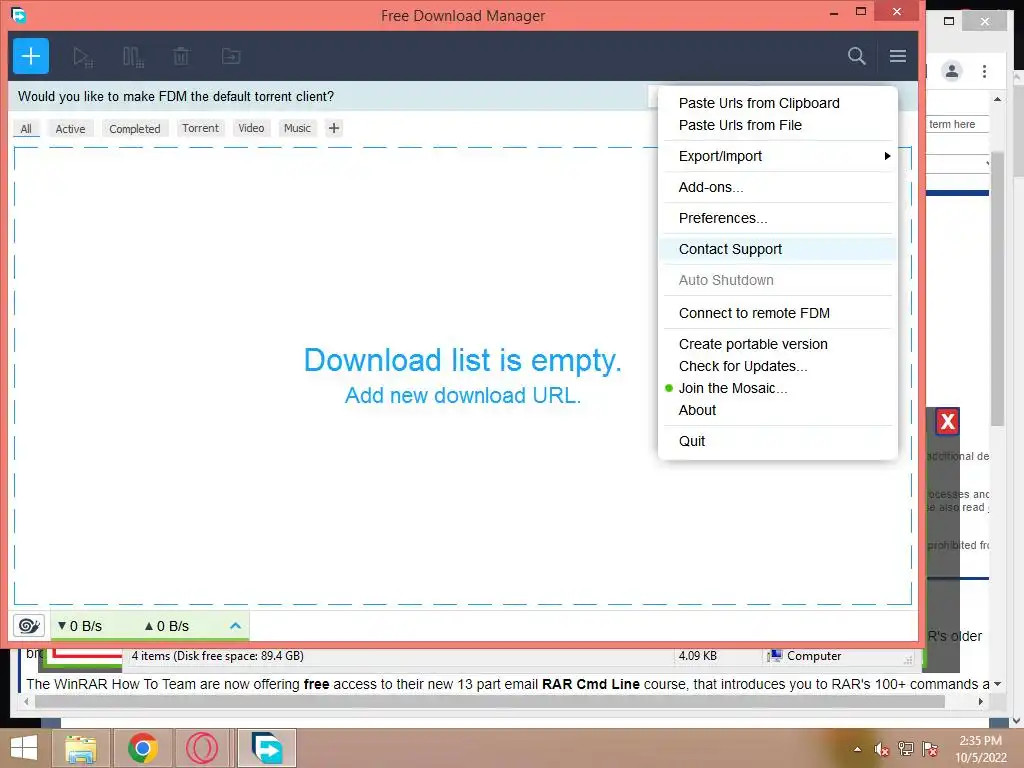Viewport: 1024px width, 768px height.
Task: Select the Music filter tab
Action: (x=297, y=128)
